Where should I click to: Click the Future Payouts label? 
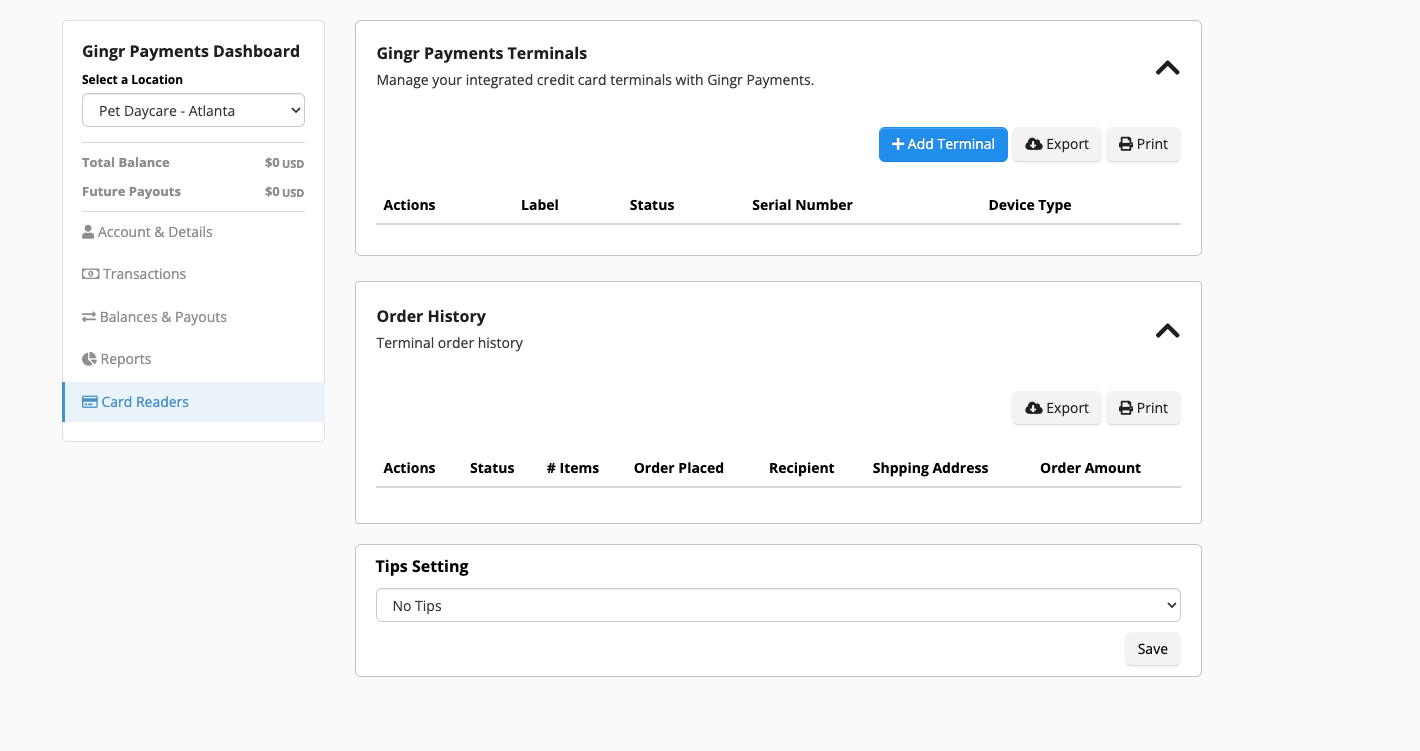coord(132,191)
